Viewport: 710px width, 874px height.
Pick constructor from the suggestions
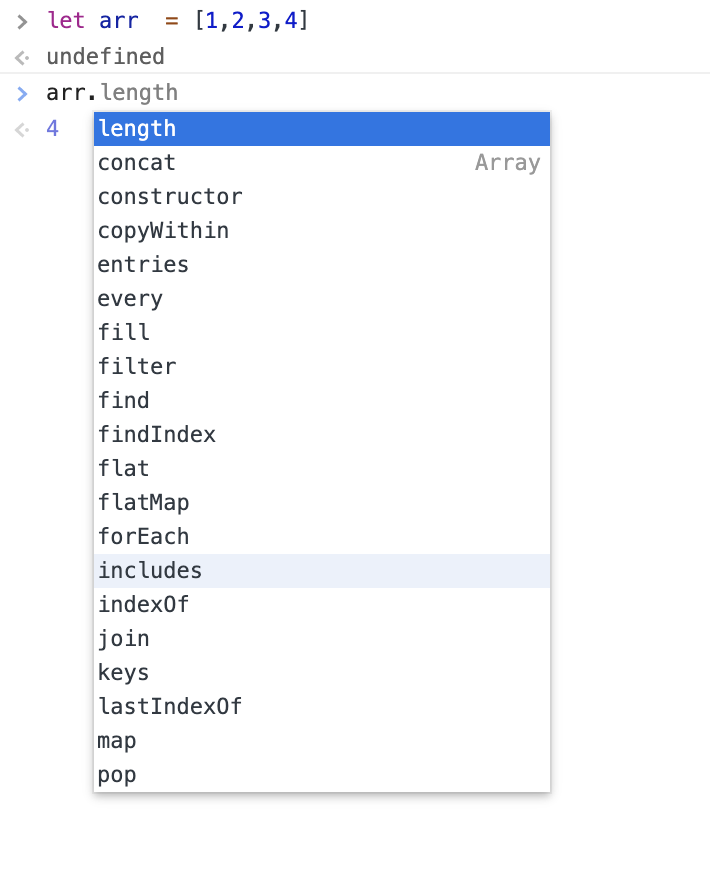(x=170, y=196)
